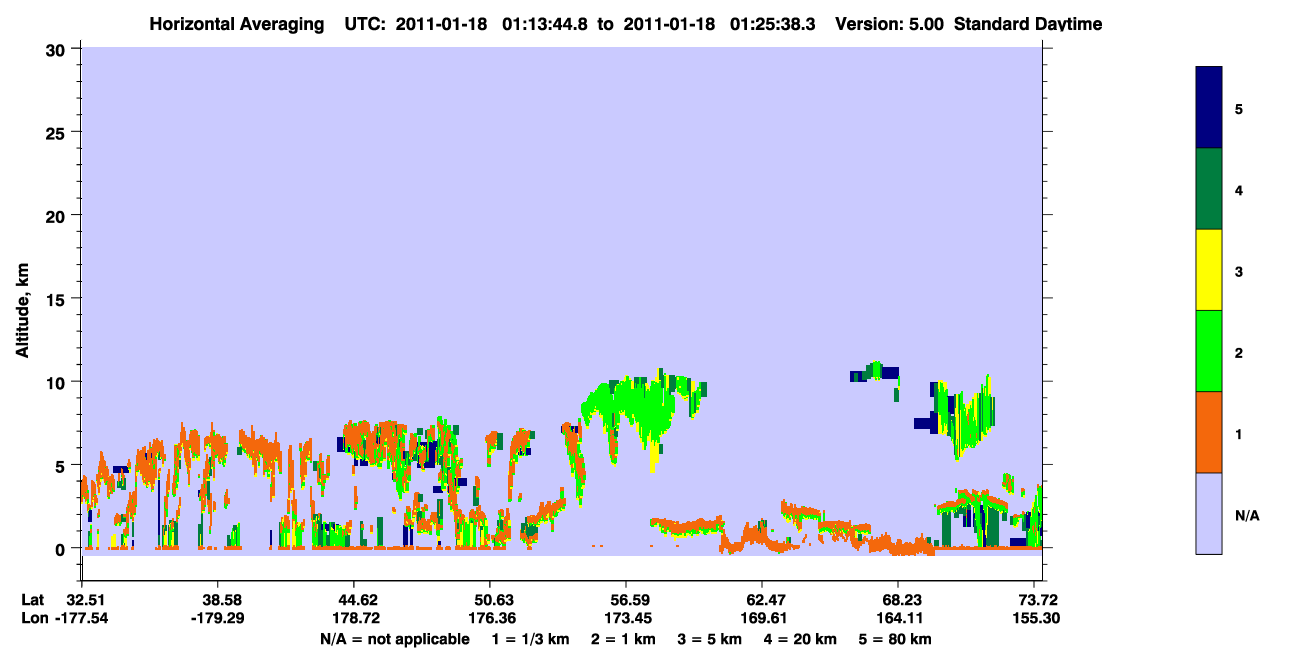This screenshot has width=1300, height=667.
Task: Click the latitude value 73.72
Action: (1038, 600)
